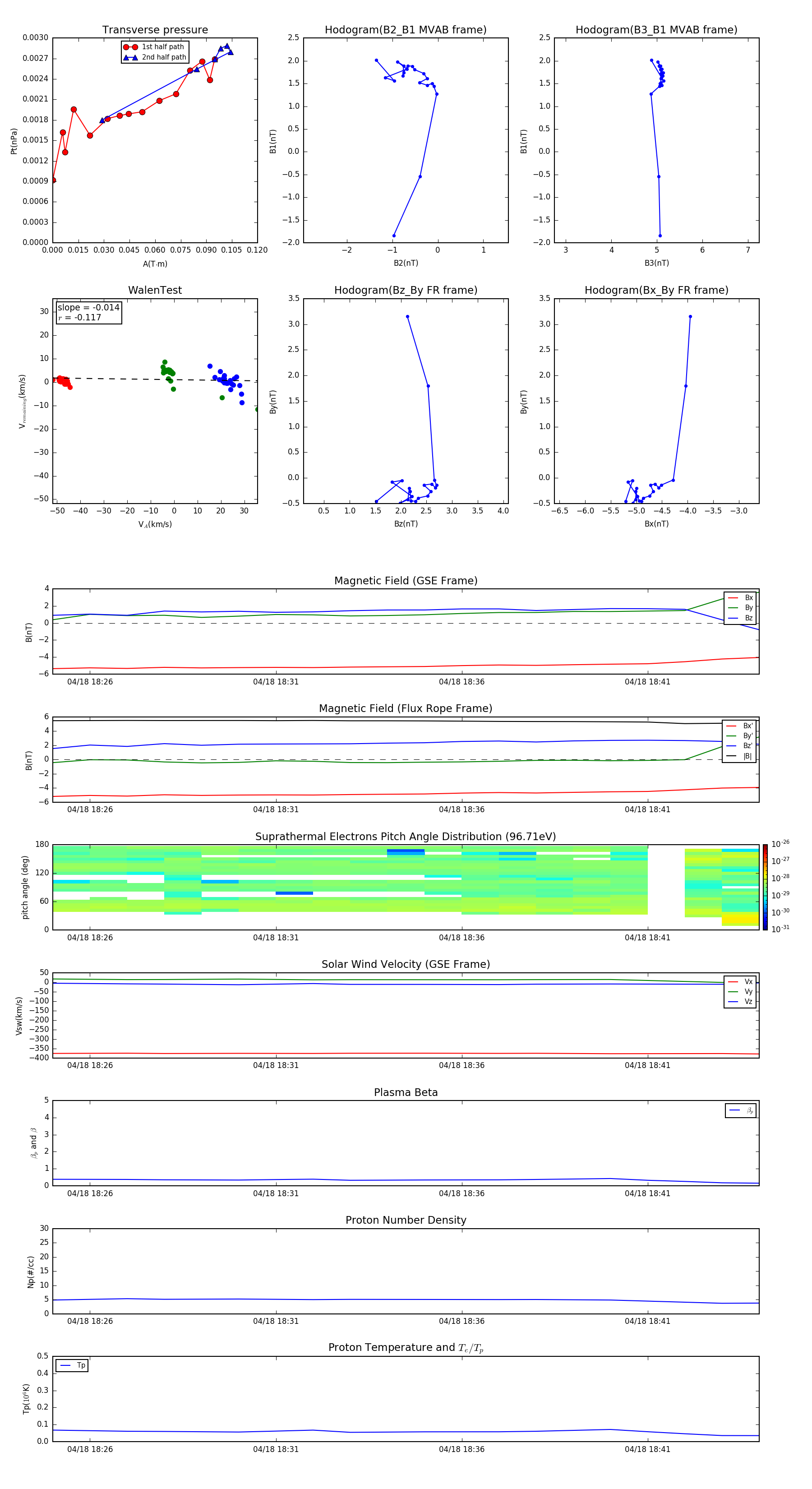Select Vx in the solar wind legend
Screen dimensions: 812x1489
(740, 982)
